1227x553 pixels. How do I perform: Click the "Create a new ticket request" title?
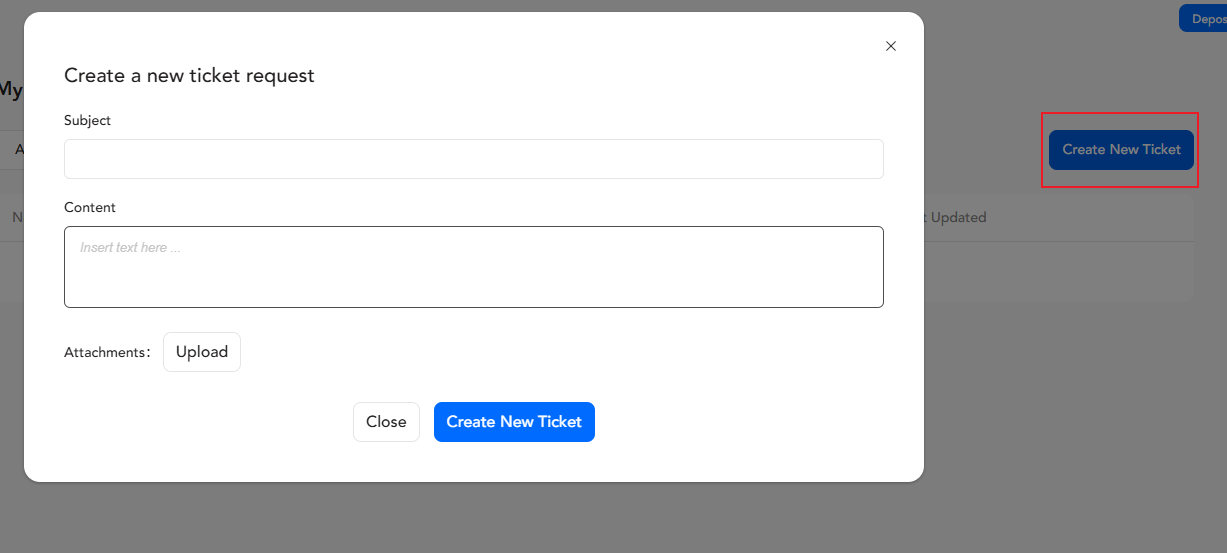189,76
